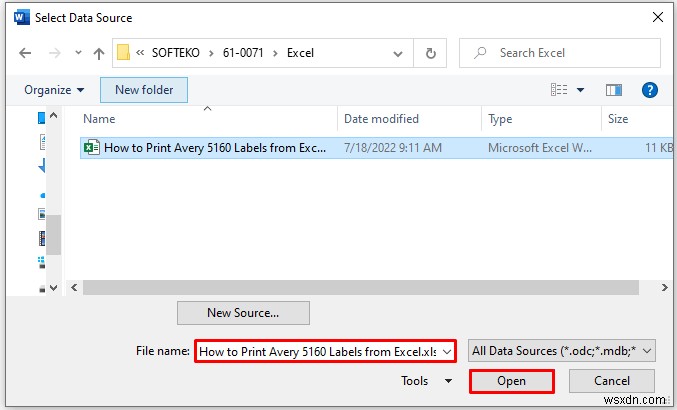Click the horizontal scrollbar right arrow
677x410 pixels.
click(x=664, y=287)
